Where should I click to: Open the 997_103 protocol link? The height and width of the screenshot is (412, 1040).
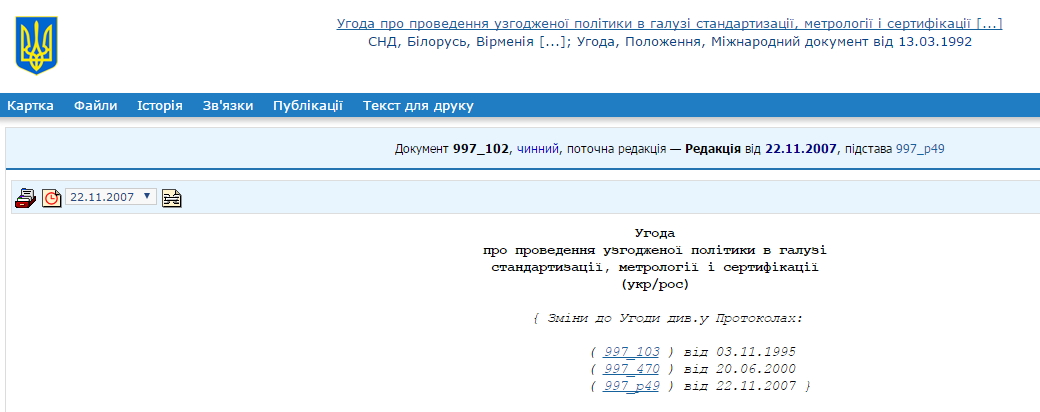[x=631, y=352]
